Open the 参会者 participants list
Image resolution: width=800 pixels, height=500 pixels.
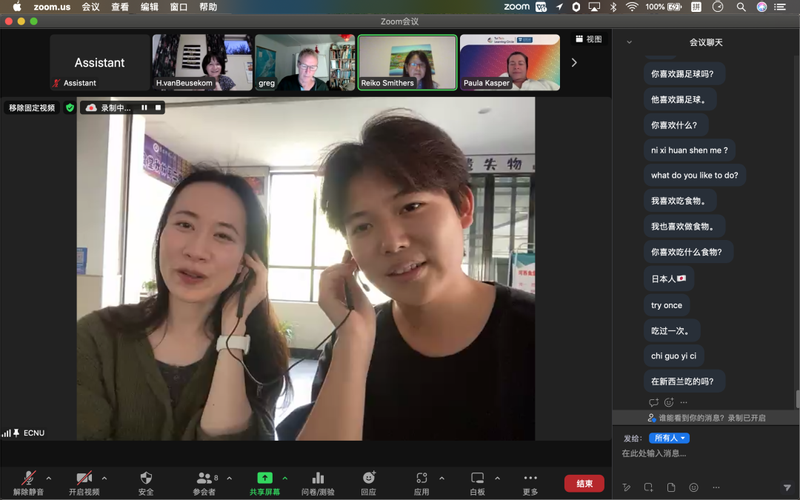(204, 479)
